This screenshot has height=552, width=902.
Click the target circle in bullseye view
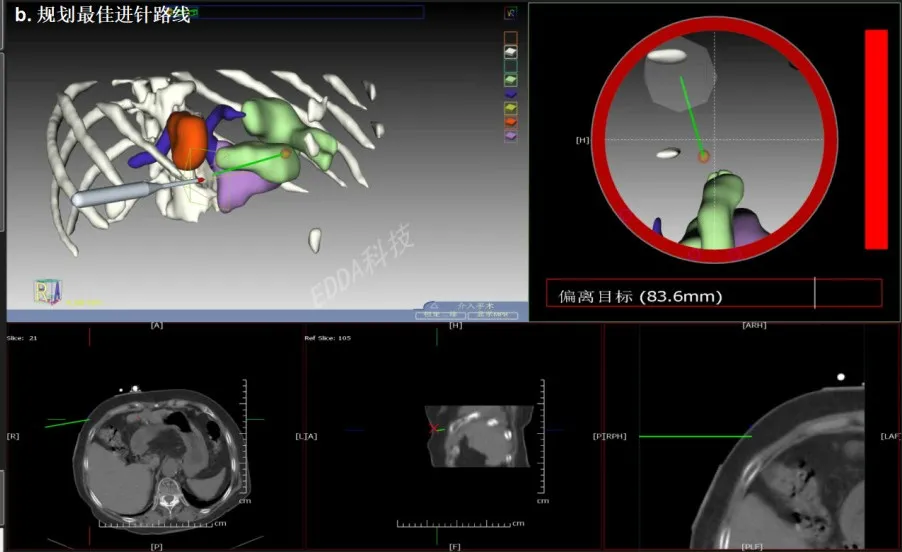(x=703, y=156)
